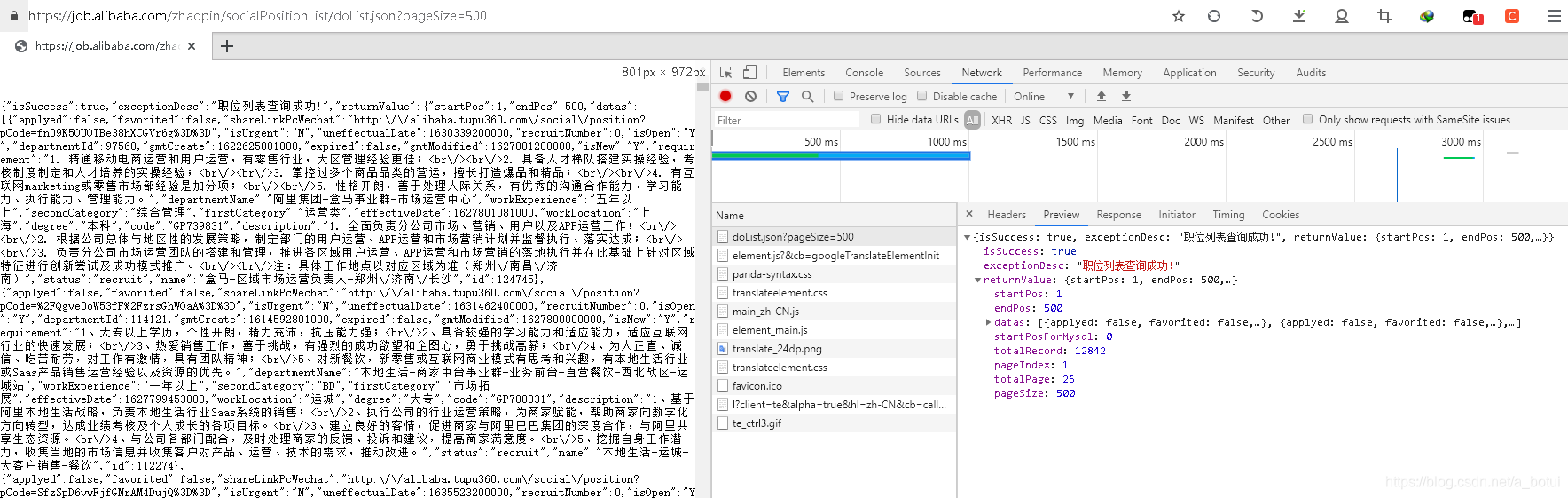Open the Online throttling dropdown

pos(1045,96)
